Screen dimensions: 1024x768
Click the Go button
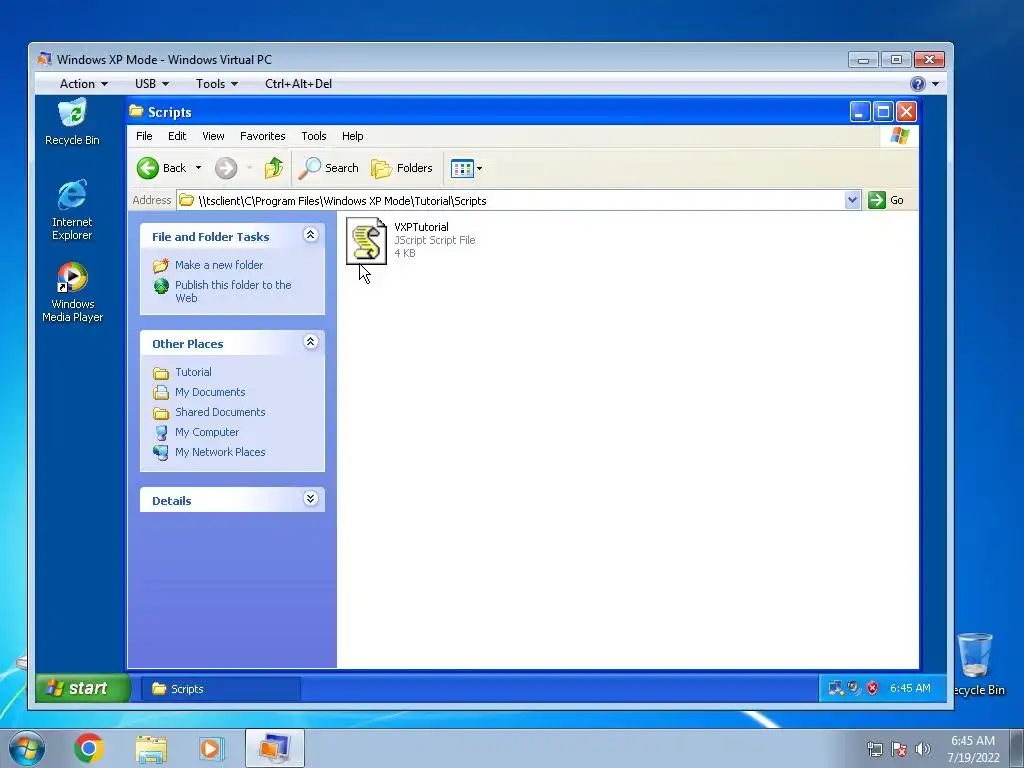886,200
